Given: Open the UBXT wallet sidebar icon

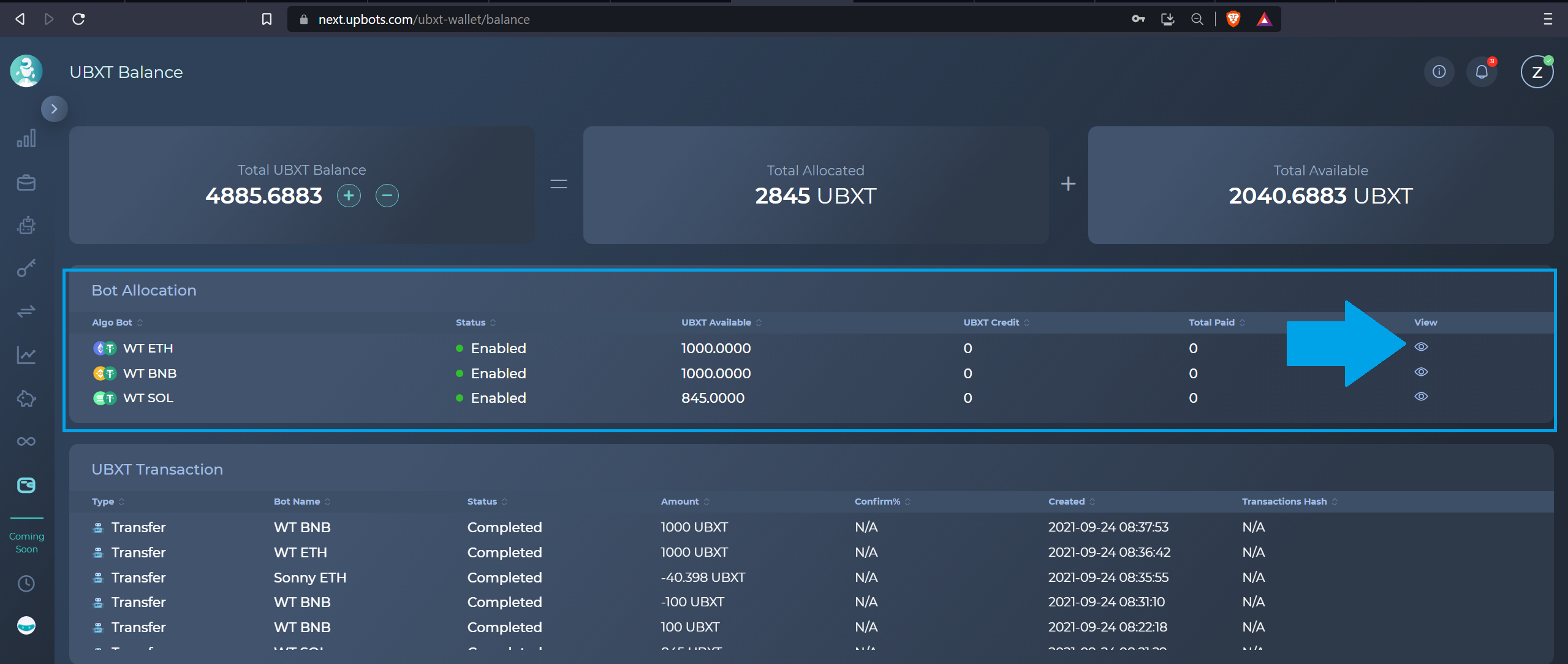Looking at the screenshot, I should tap(26, 486).
